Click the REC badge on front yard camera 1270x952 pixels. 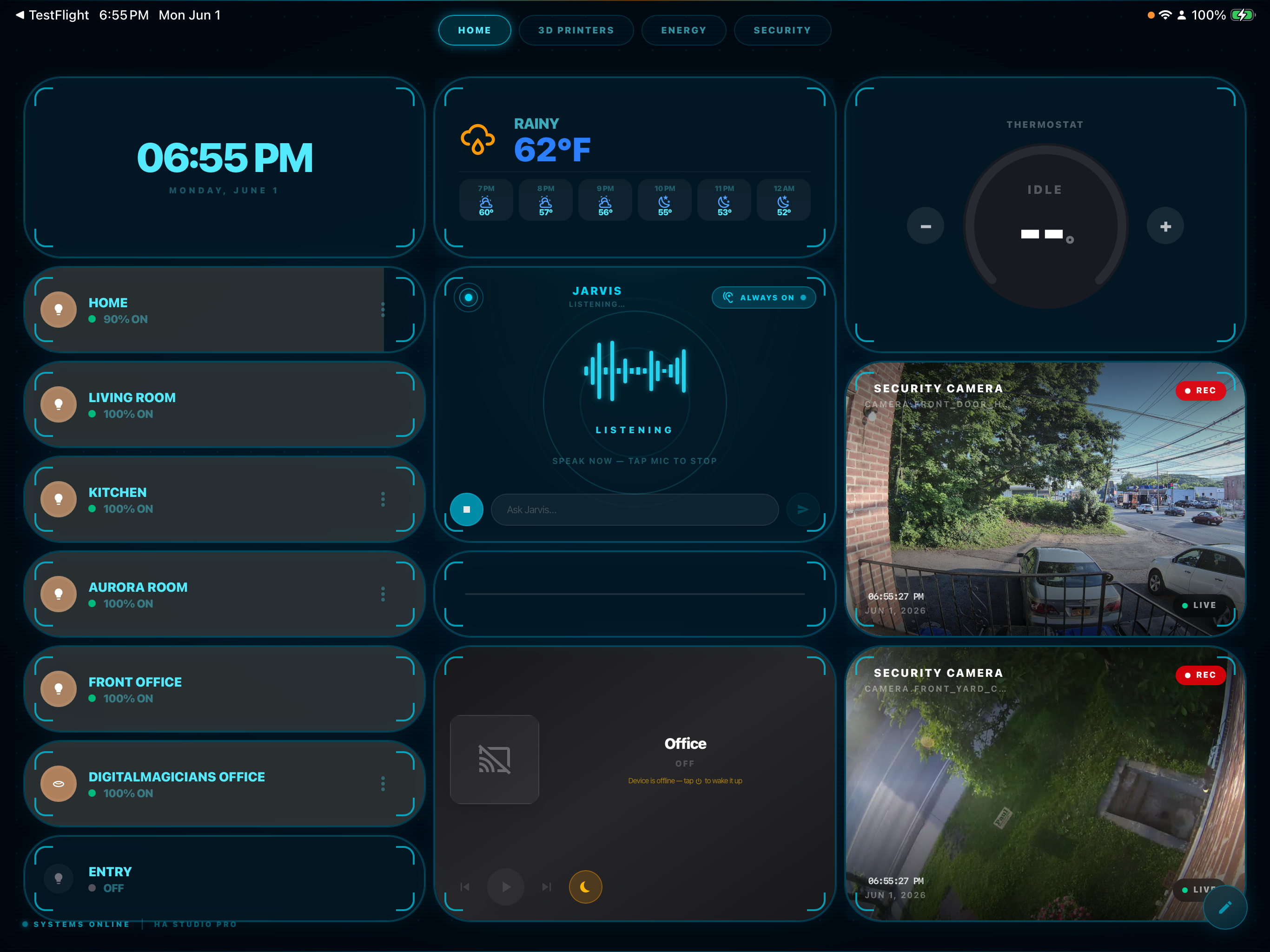click(x=1201, y=675)
